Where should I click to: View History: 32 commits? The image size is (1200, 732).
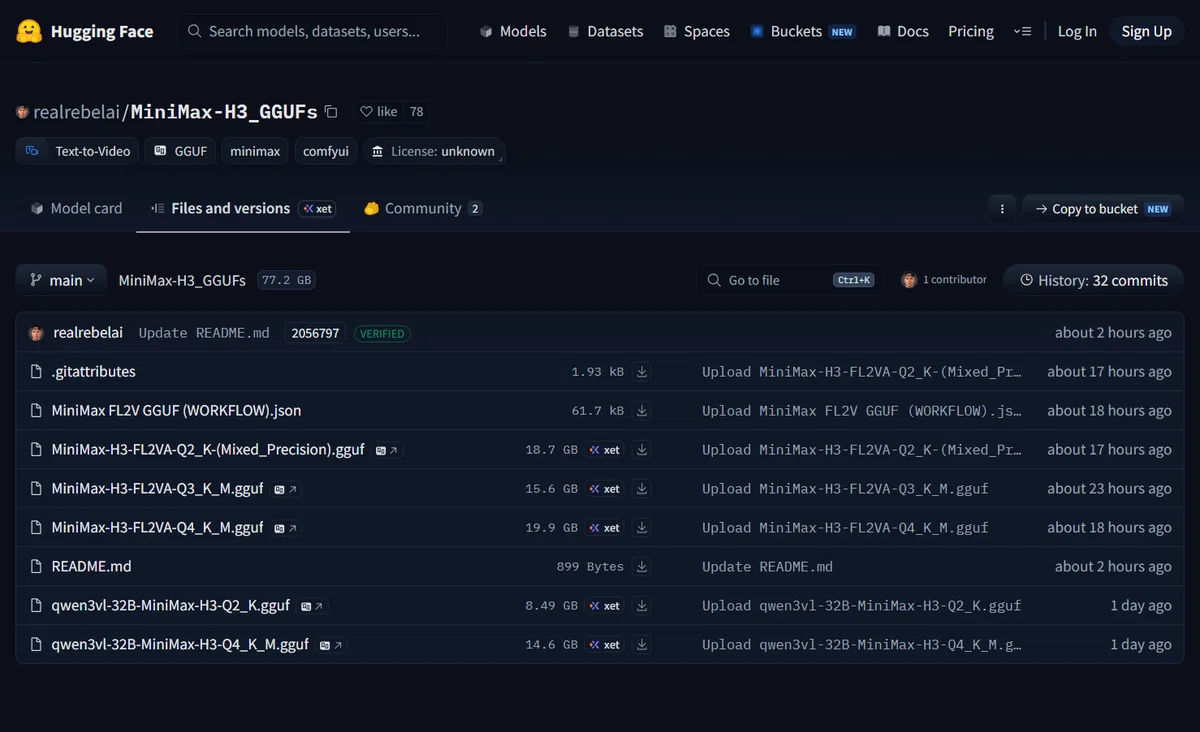[1093, 280]
